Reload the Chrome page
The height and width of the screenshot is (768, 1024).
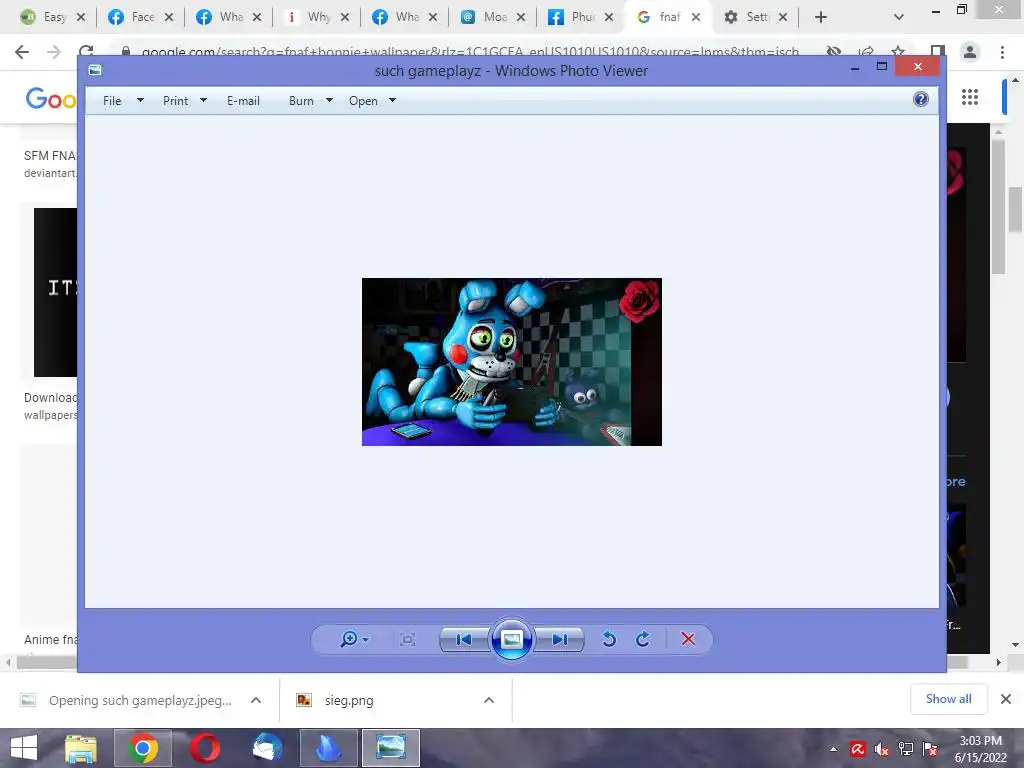[x=86, y=52]
